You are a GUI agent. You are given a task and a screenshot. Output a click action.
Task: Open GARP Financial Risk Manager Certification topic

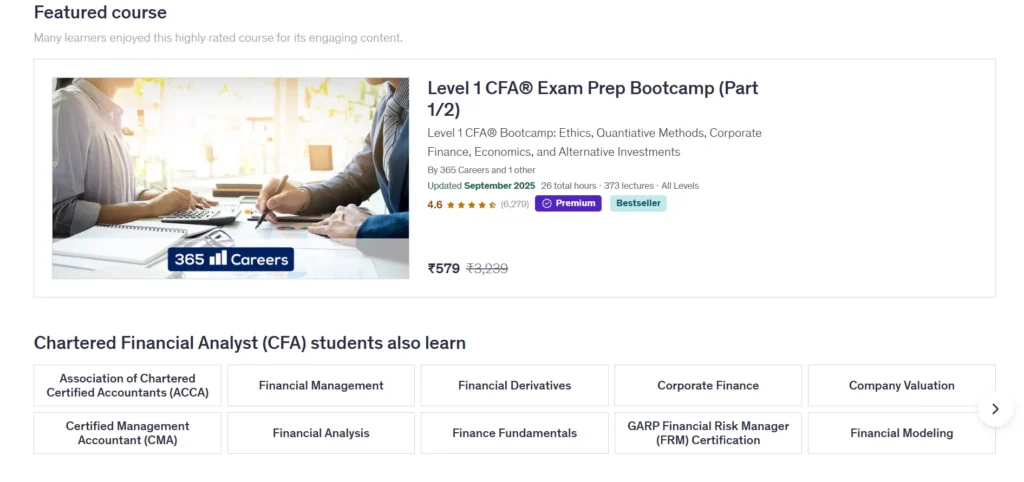pyautogui.click(x=708, y=433)
